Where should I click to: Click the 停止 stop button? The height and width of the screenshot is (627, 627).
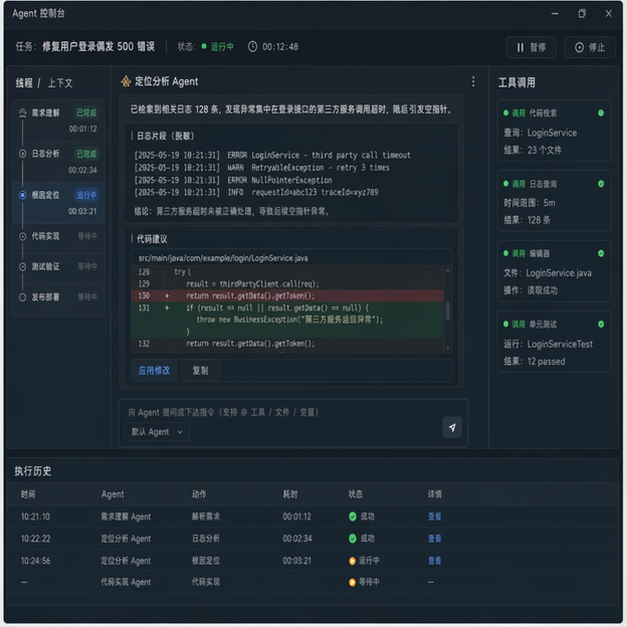pos(590,48)
